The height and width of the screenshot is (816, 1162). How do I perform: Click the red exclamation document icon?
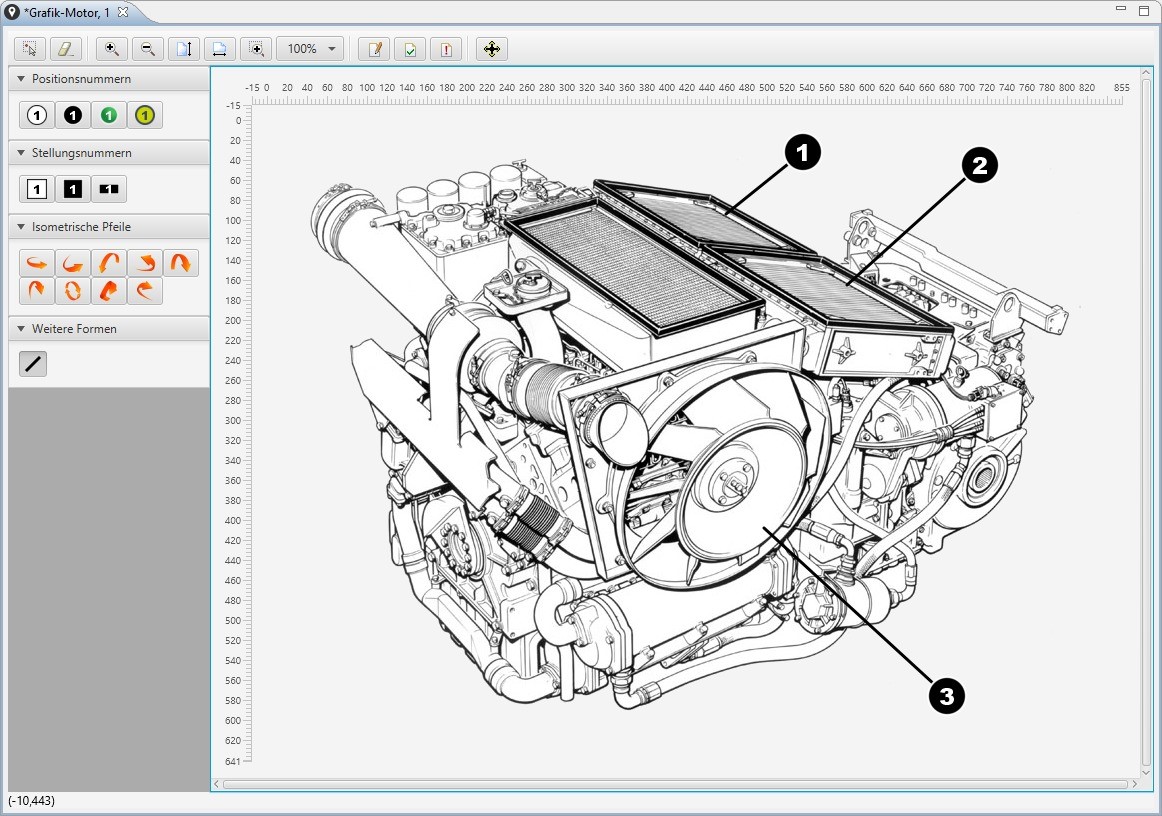(x=446, y=49)
